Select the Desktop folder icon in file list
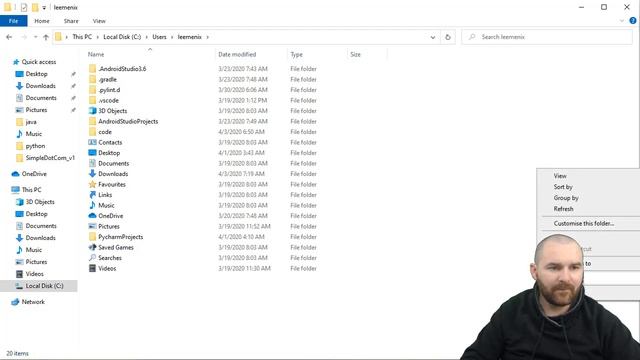This screenshot has height=360, width=640. 93,153
